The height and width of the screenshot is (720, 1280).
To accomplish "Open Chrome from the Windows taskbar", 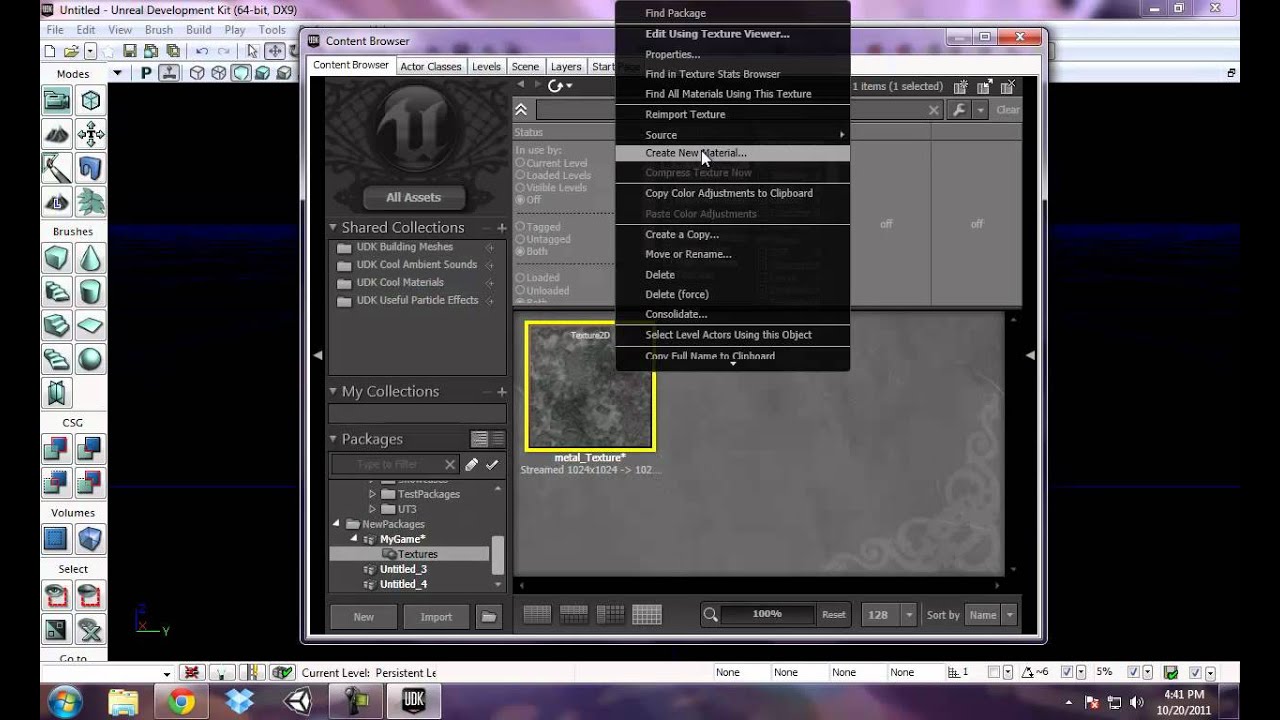I will pyautogui.click(x=181, y=702).
